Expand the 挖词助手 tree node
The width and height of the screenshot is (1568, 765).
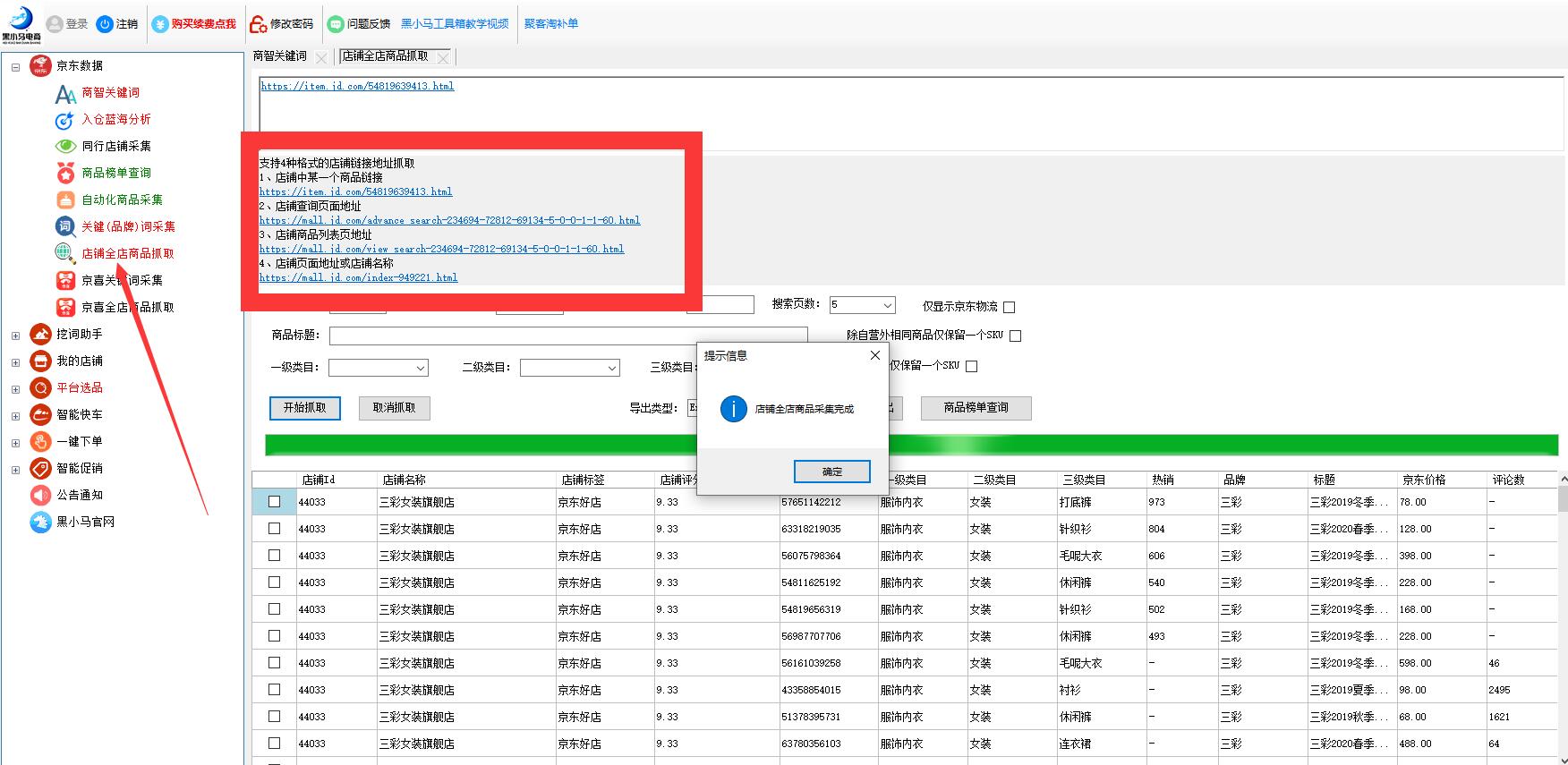point(15,336)
